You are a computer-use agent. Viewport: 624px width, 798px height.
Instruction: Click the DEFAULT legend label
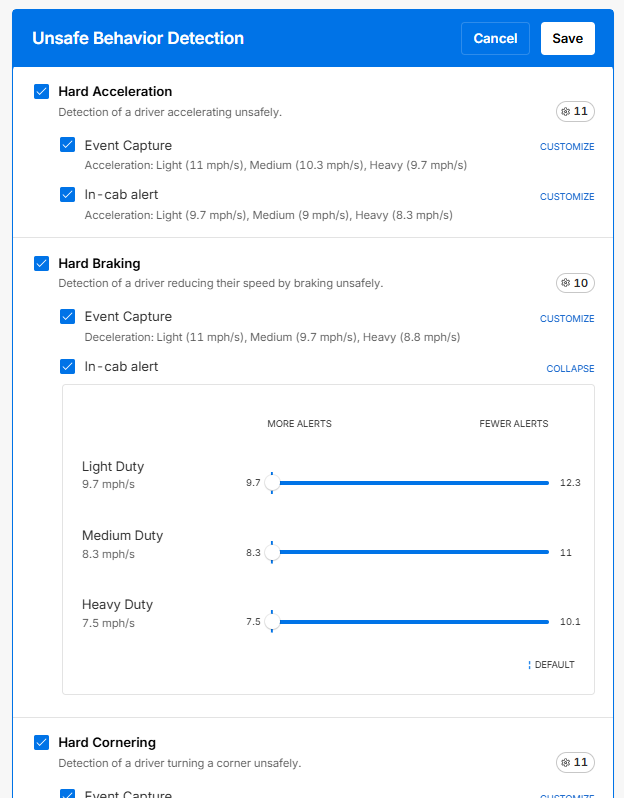click(x=554, y=665)
